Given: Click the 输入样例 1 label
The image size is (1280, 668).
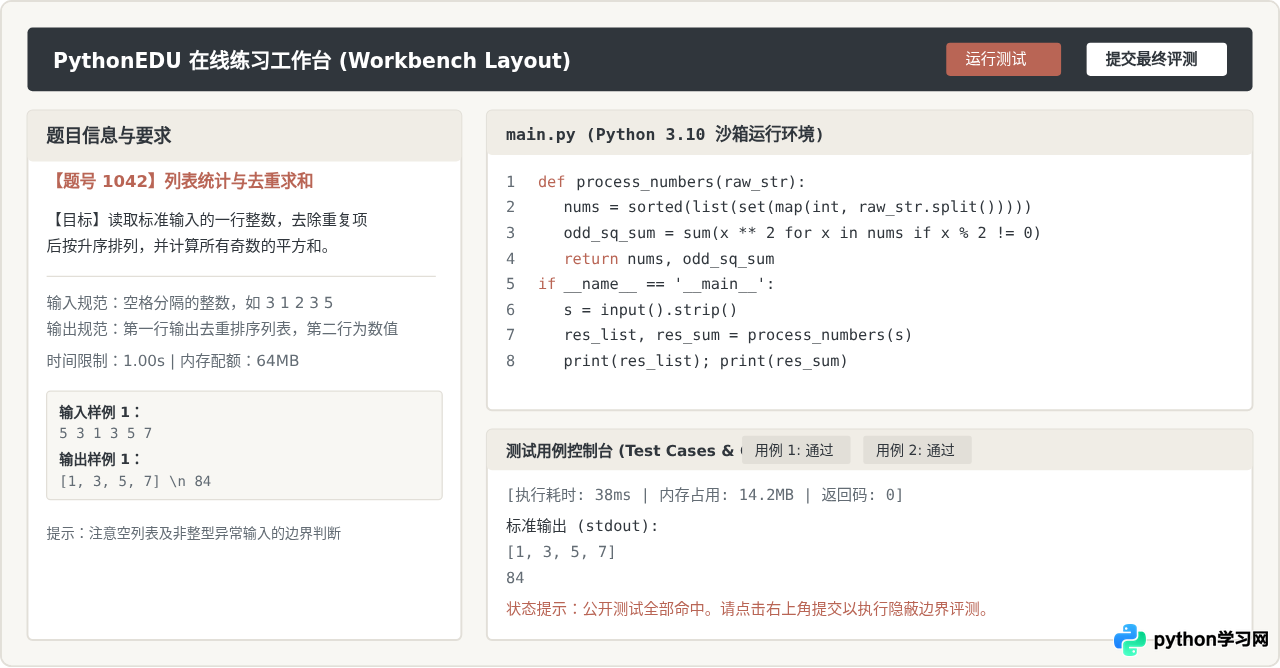Looking at the screenshot, I should click(x=100, y=412).
